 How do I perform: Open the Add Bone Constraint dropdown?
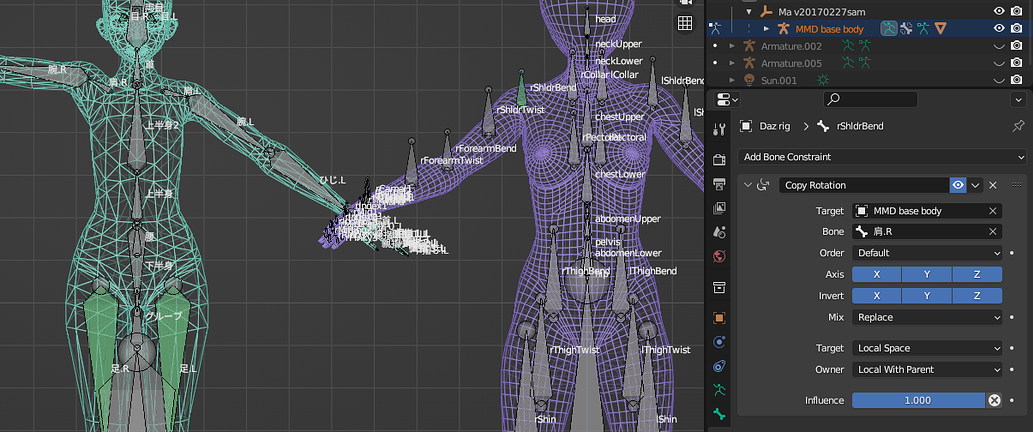tap(881, 157)
